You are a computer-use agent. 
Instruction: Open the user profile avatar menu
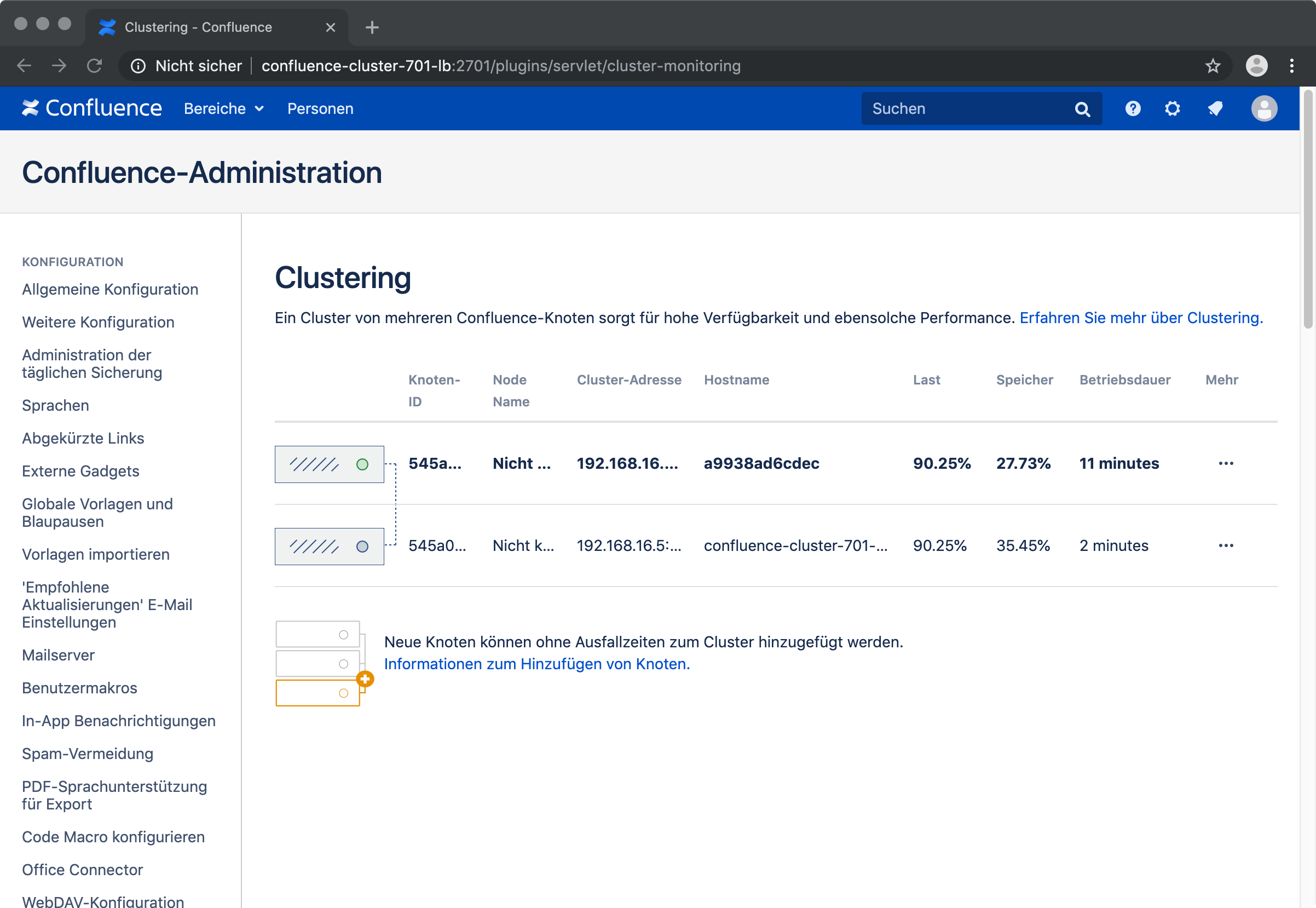pyautogui.click(x=1264, y=108)
